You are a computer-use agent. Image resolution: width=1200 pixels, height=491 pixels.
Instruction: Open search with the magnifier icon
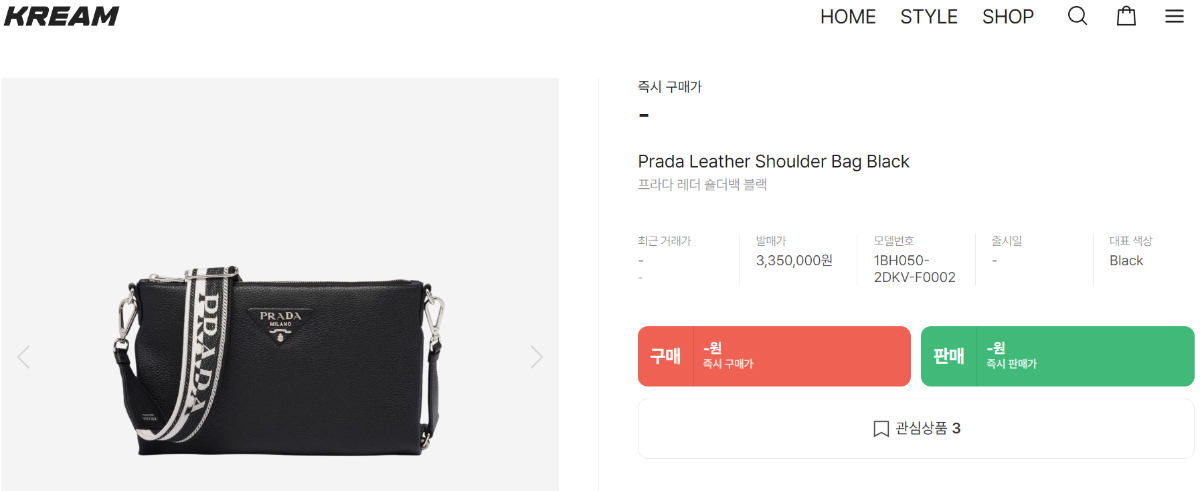click(1077, 16)
